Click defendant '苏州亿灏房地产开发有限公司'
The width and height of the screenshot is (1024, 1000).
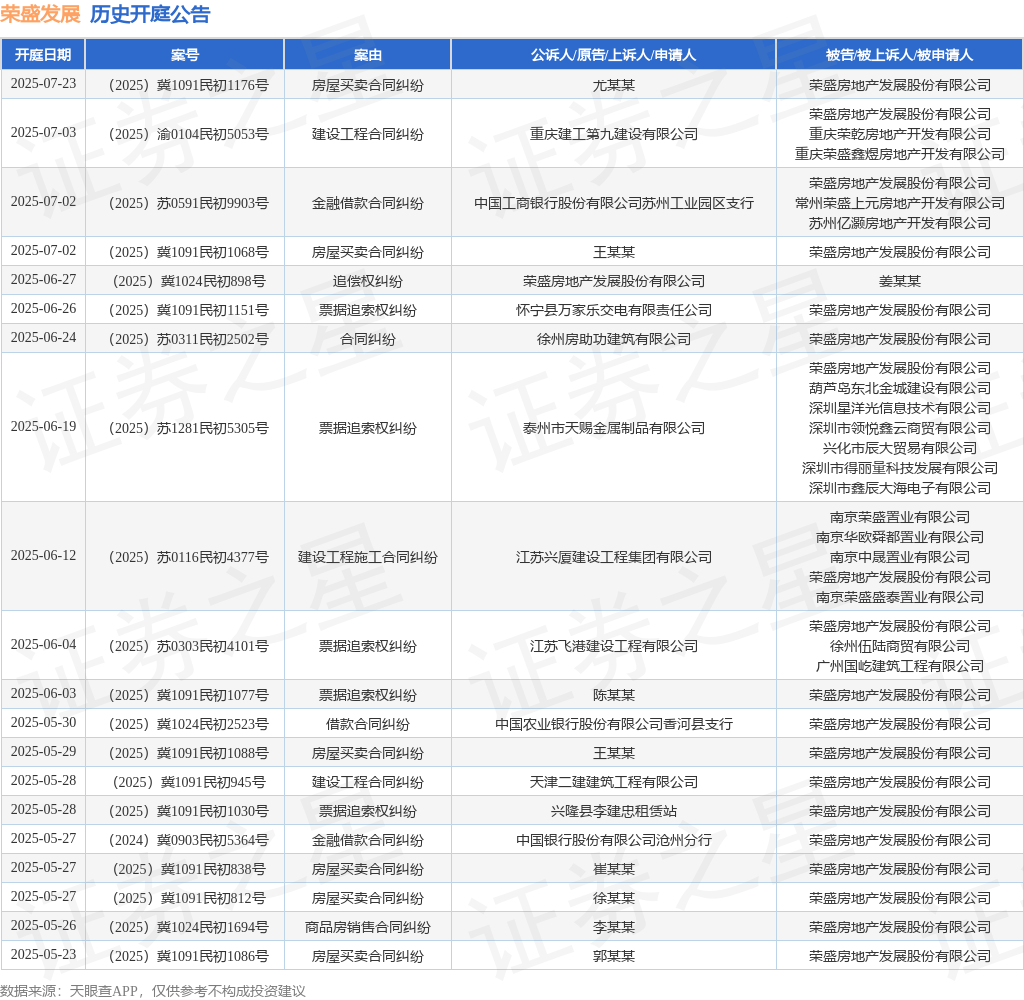point(899,223)
